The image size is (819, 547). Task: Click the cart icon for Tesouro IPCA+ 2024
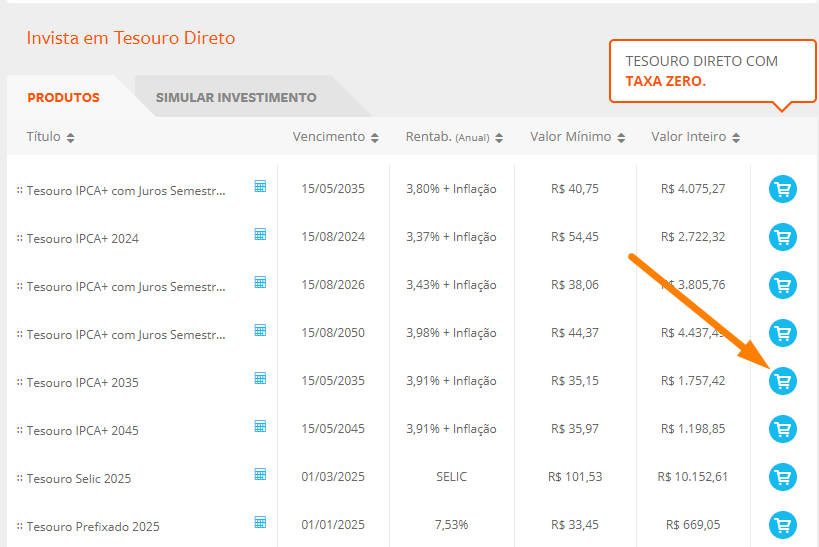point(782,237)
